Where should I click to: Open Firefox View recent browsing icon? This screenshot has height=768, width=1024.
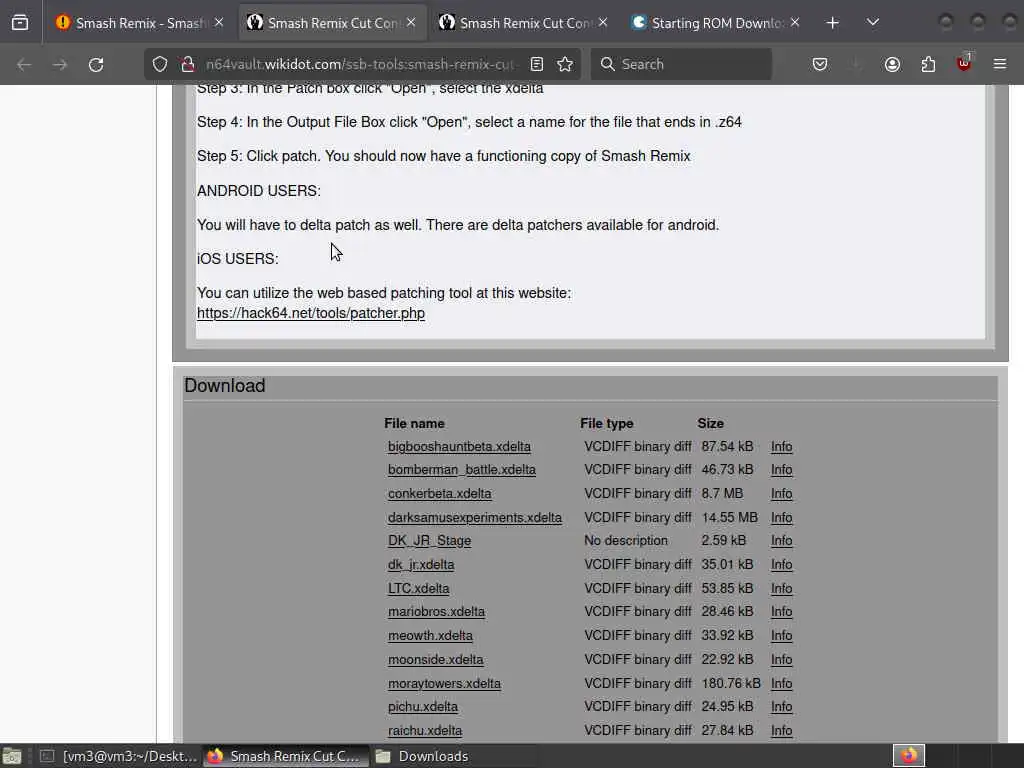pos(20,23)
